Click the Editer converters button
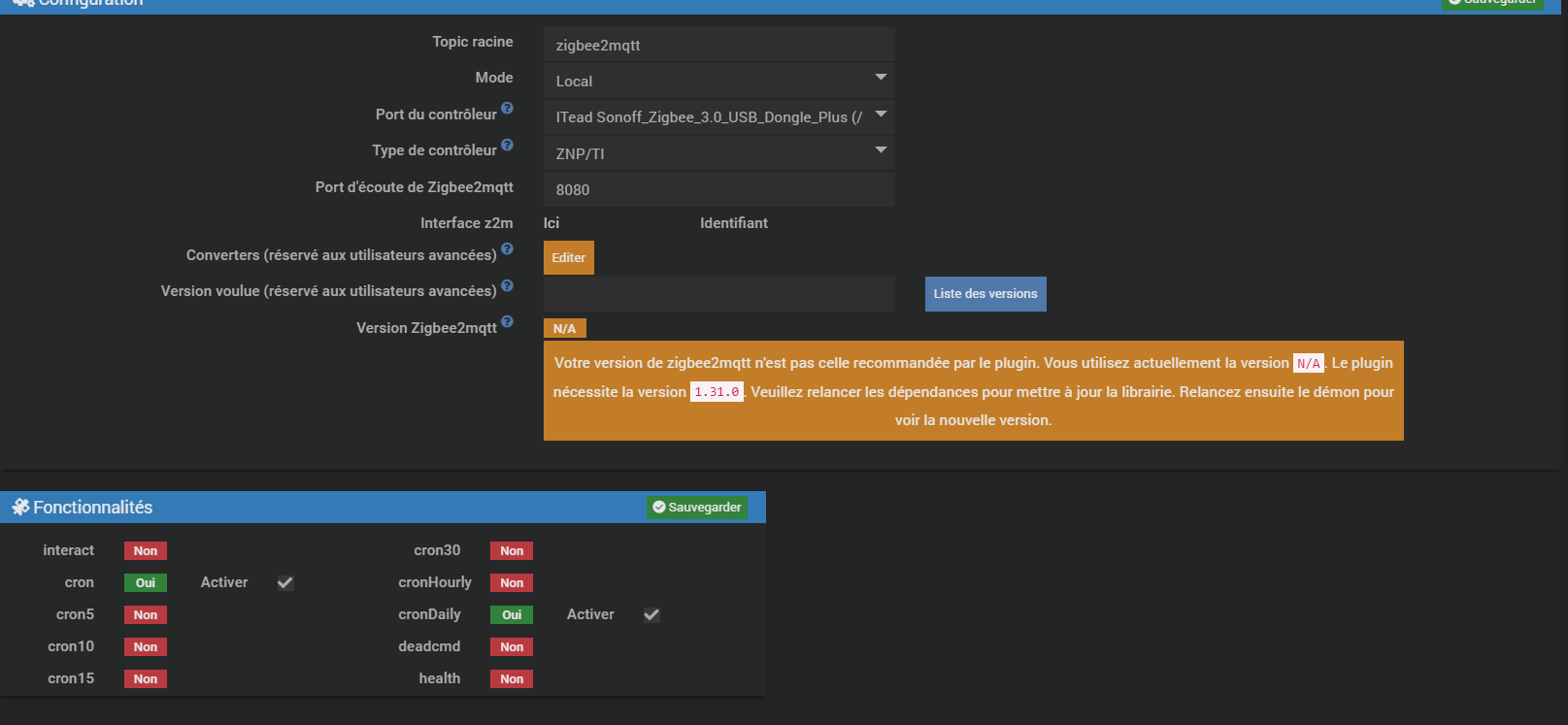This screenshot has height=725, width=1568. coord(568,258)
